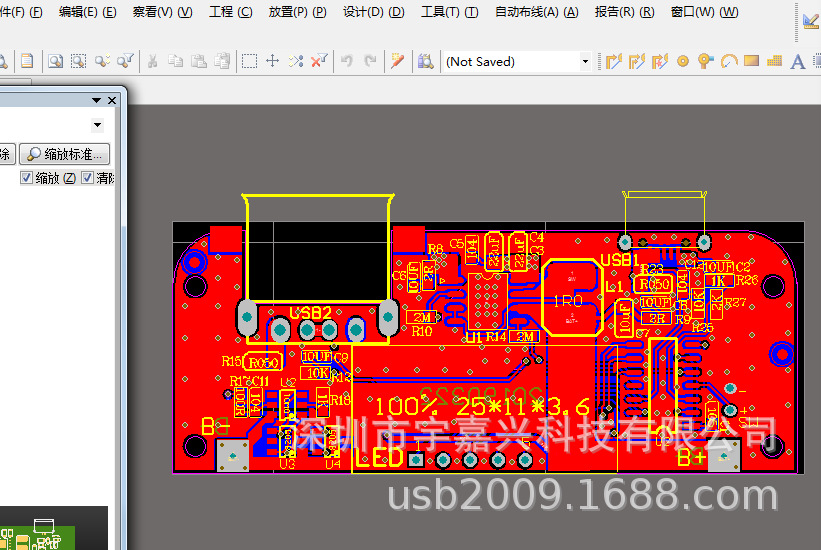
Task: Open the 工程(C) menu
Action: pos(230,12)
